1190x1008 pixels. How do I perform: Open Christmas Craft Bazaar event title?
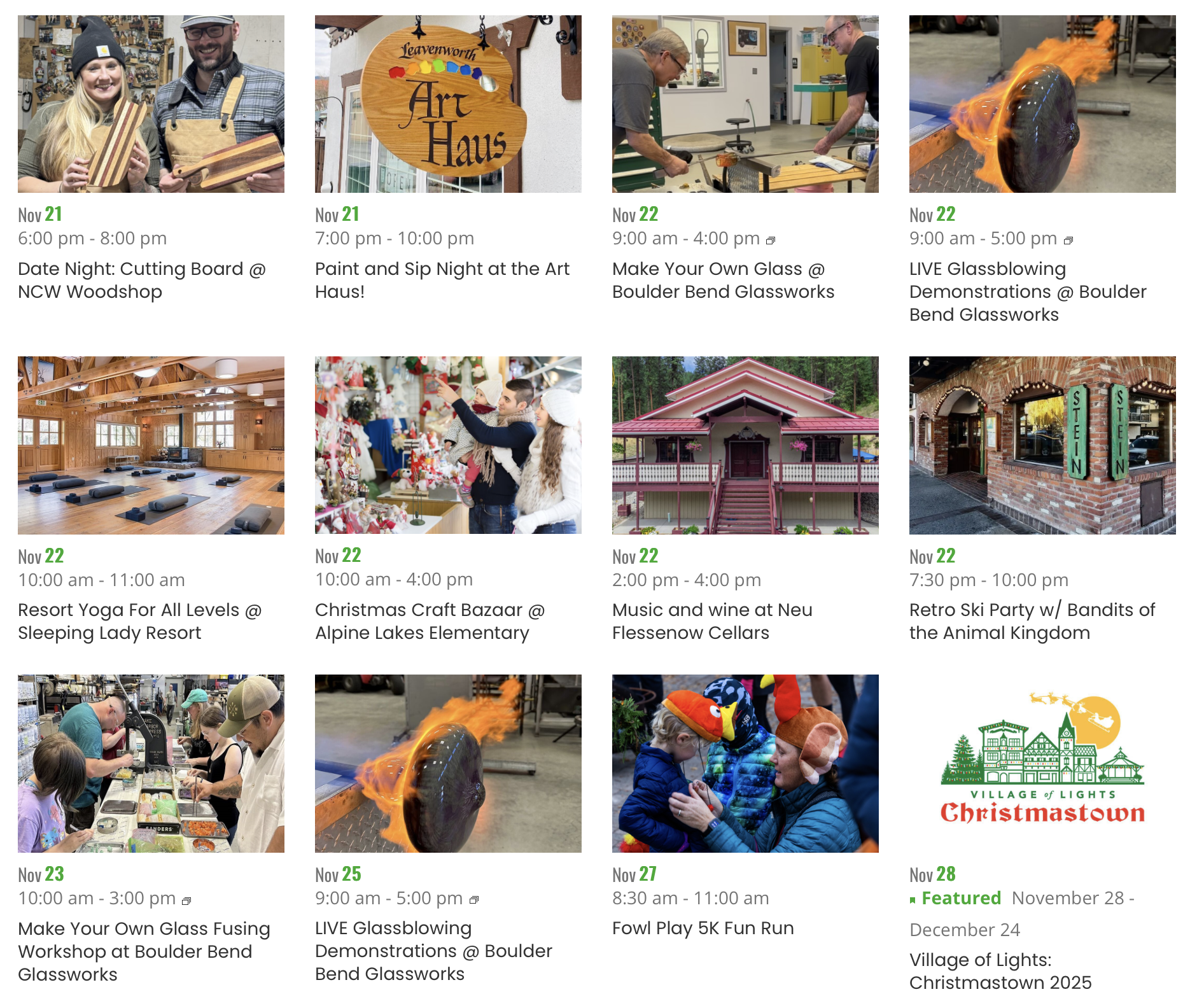coord(430,621)
